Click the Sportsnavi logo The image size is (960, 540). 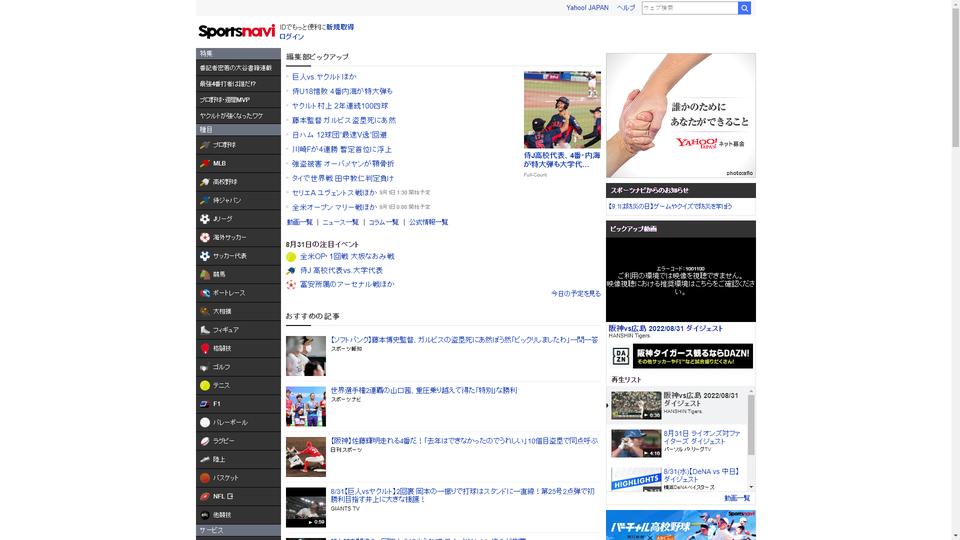tap(236, 31)
